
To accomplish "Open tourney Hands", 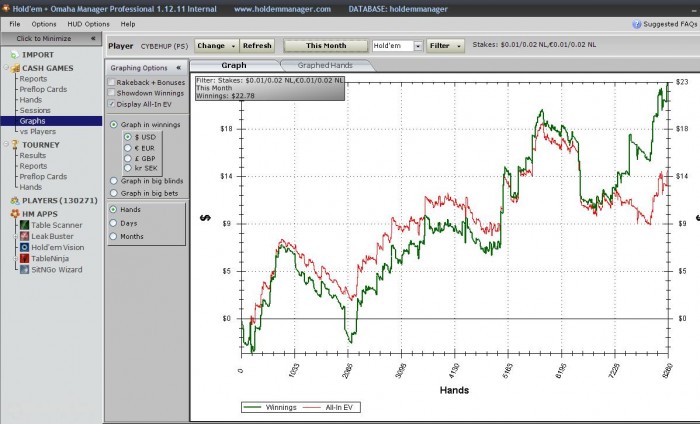I will (30, 187).
